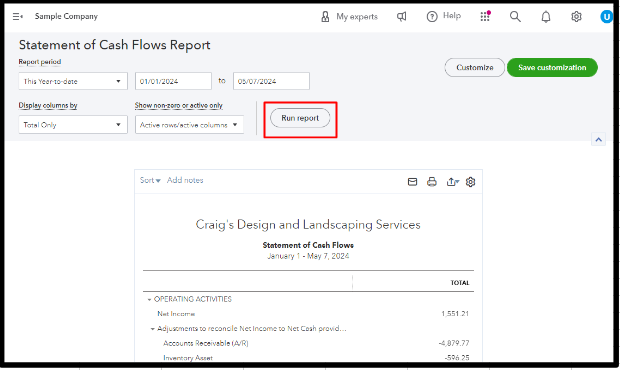This screenshot has width=620, height=370.
Task: Collapse the OPERATING ACTIVITIES section
Action: (x=149, y=300)
